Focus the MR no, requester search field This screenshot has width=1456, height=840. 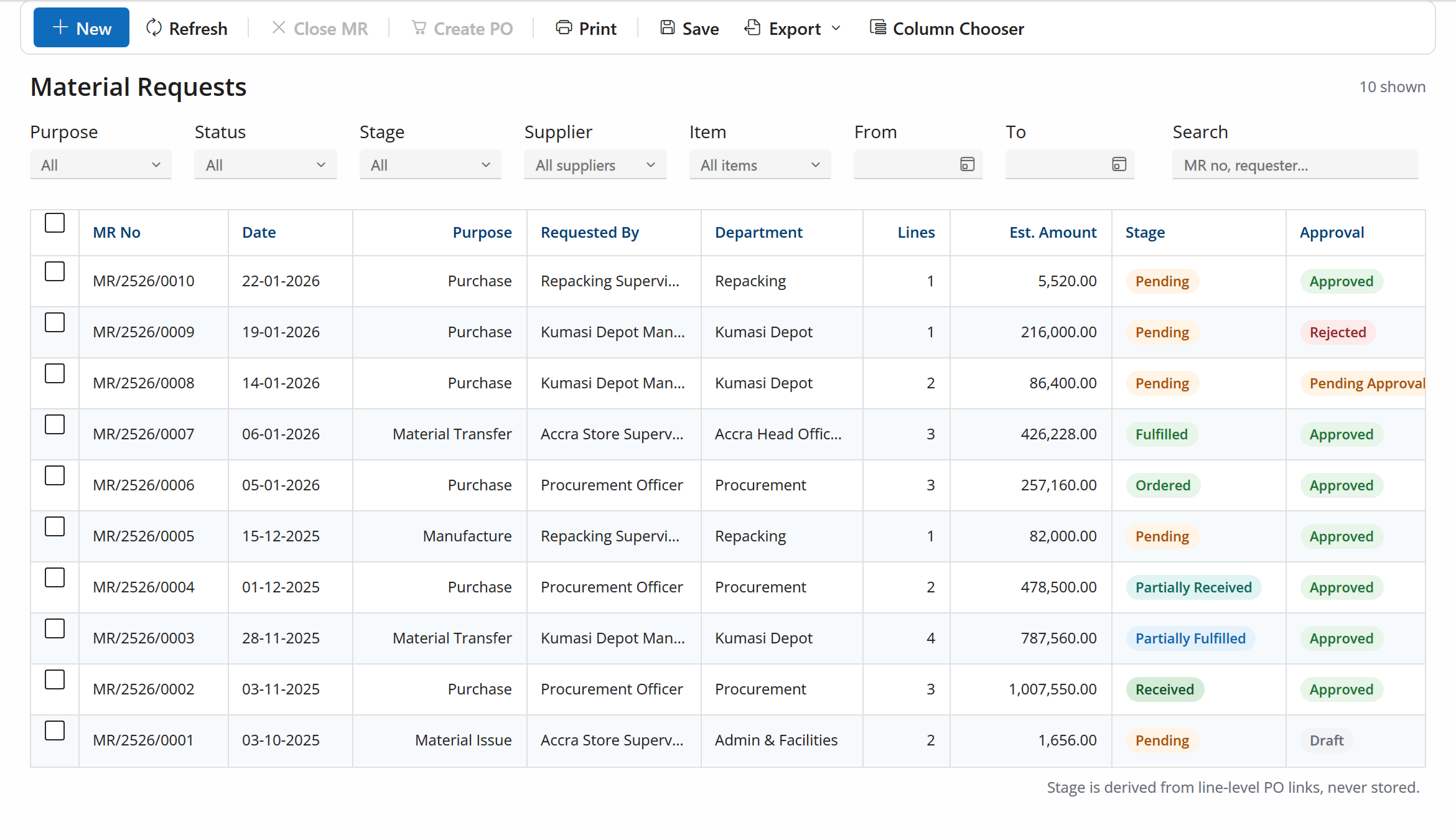pos(1295,164)
